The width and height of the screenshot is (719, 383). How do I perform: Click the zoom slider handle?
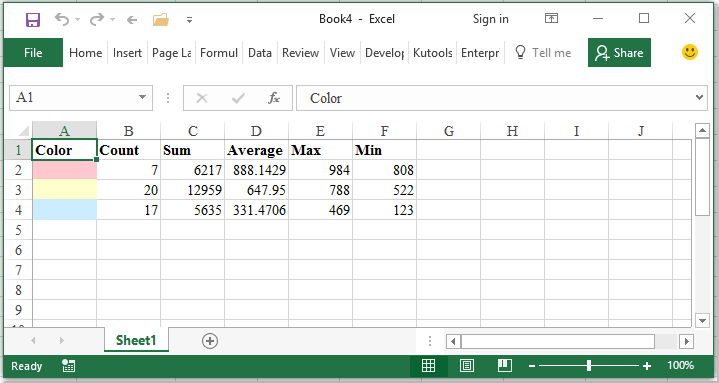[x=589, y=366]
